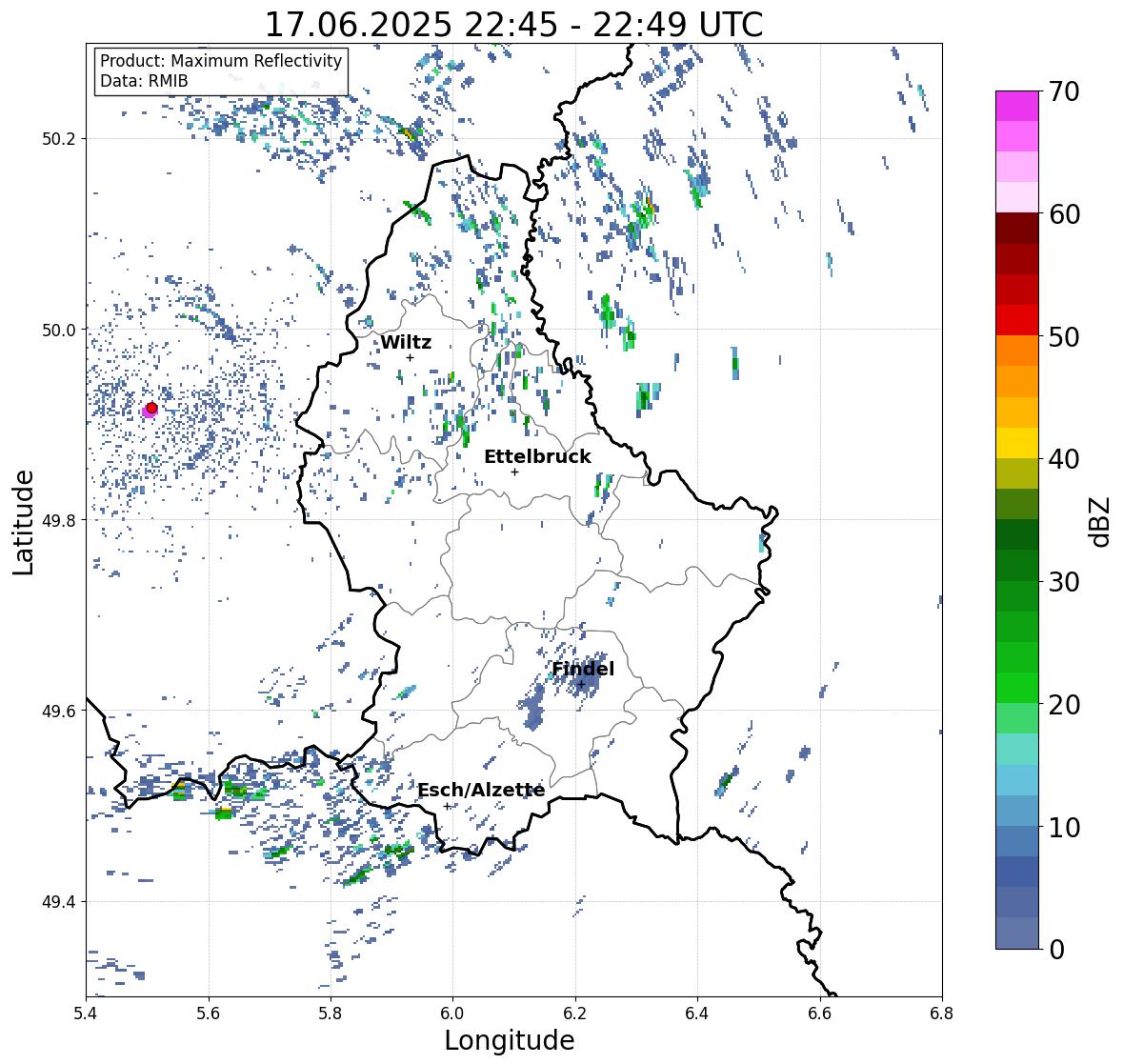Click the 70 tick on the colorbar

pos(1064,90)
